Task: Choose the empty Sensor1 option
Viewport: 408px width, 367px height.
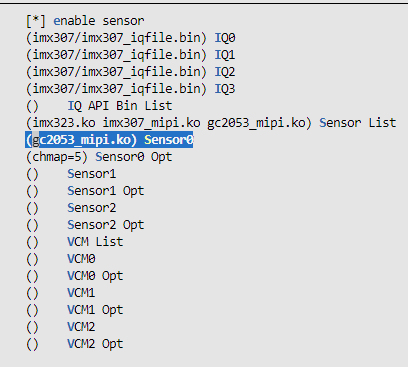Action: click(x=71, y=174)
